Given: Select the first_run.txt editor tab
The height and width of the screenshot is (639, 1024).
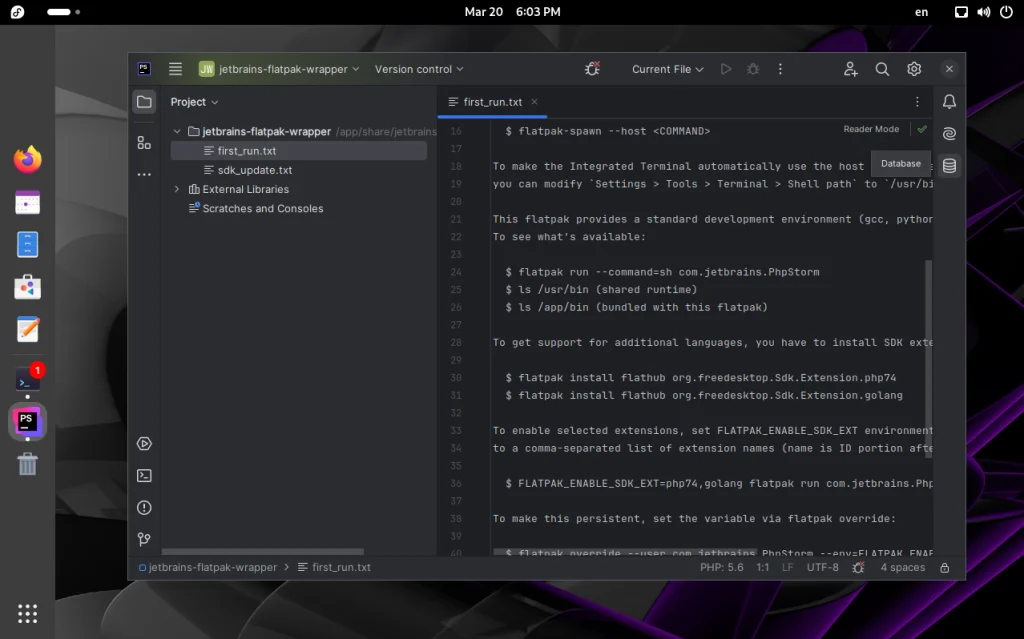Looking at the screenshot, I should 492,101.
